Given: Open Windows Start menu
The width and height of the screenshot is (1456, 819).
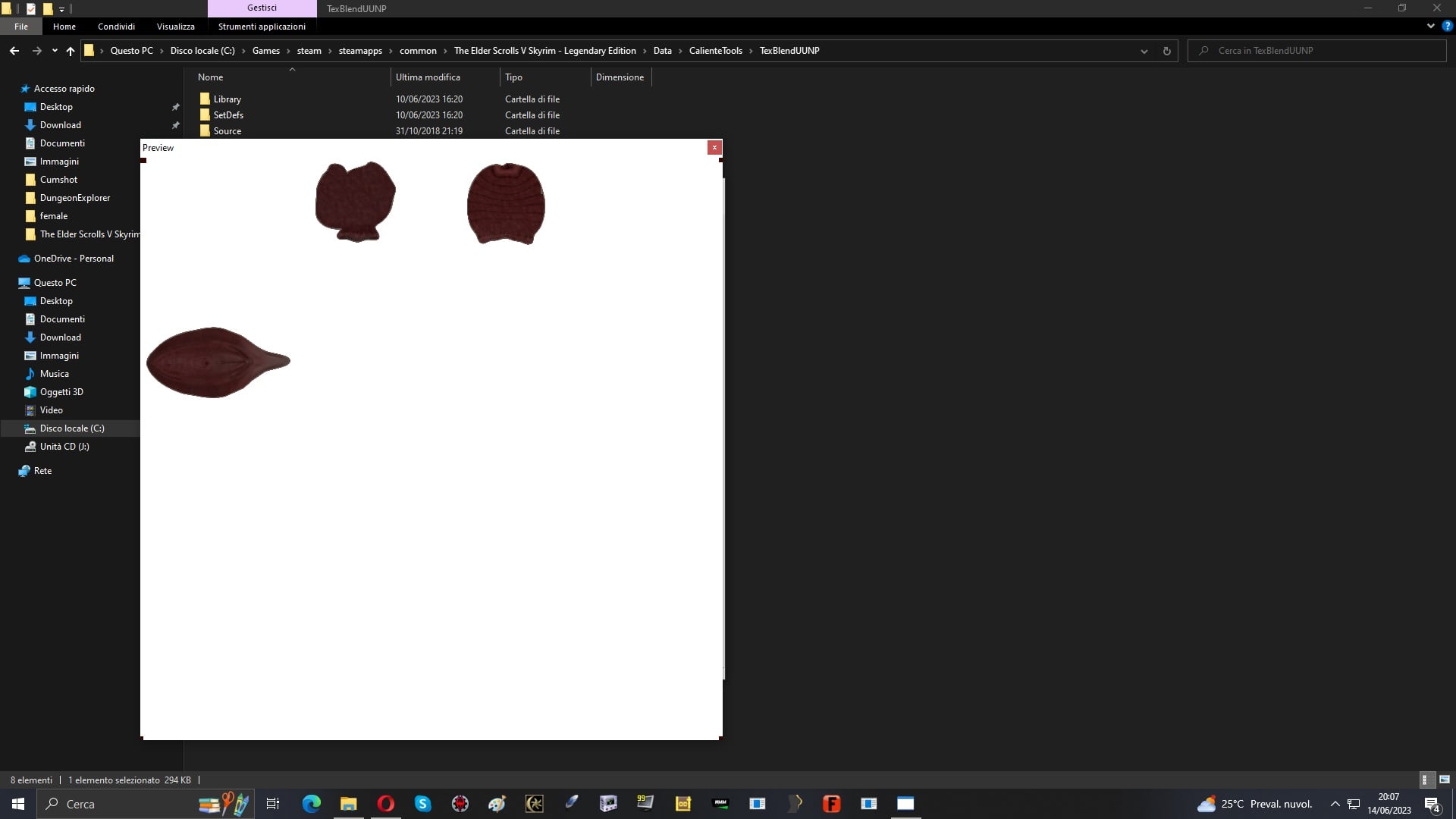Looking at the screenshot, I should point(18,804).
